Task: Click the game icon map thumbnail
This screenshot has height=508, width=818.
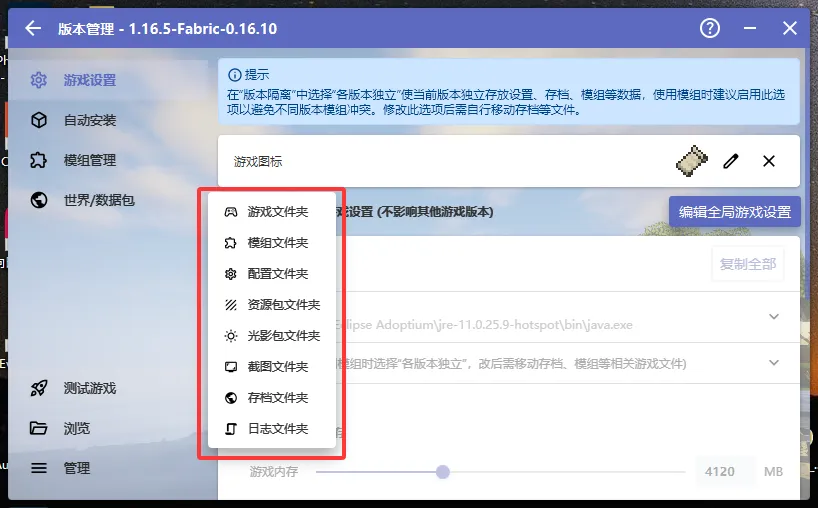Action: click(692, 161)
